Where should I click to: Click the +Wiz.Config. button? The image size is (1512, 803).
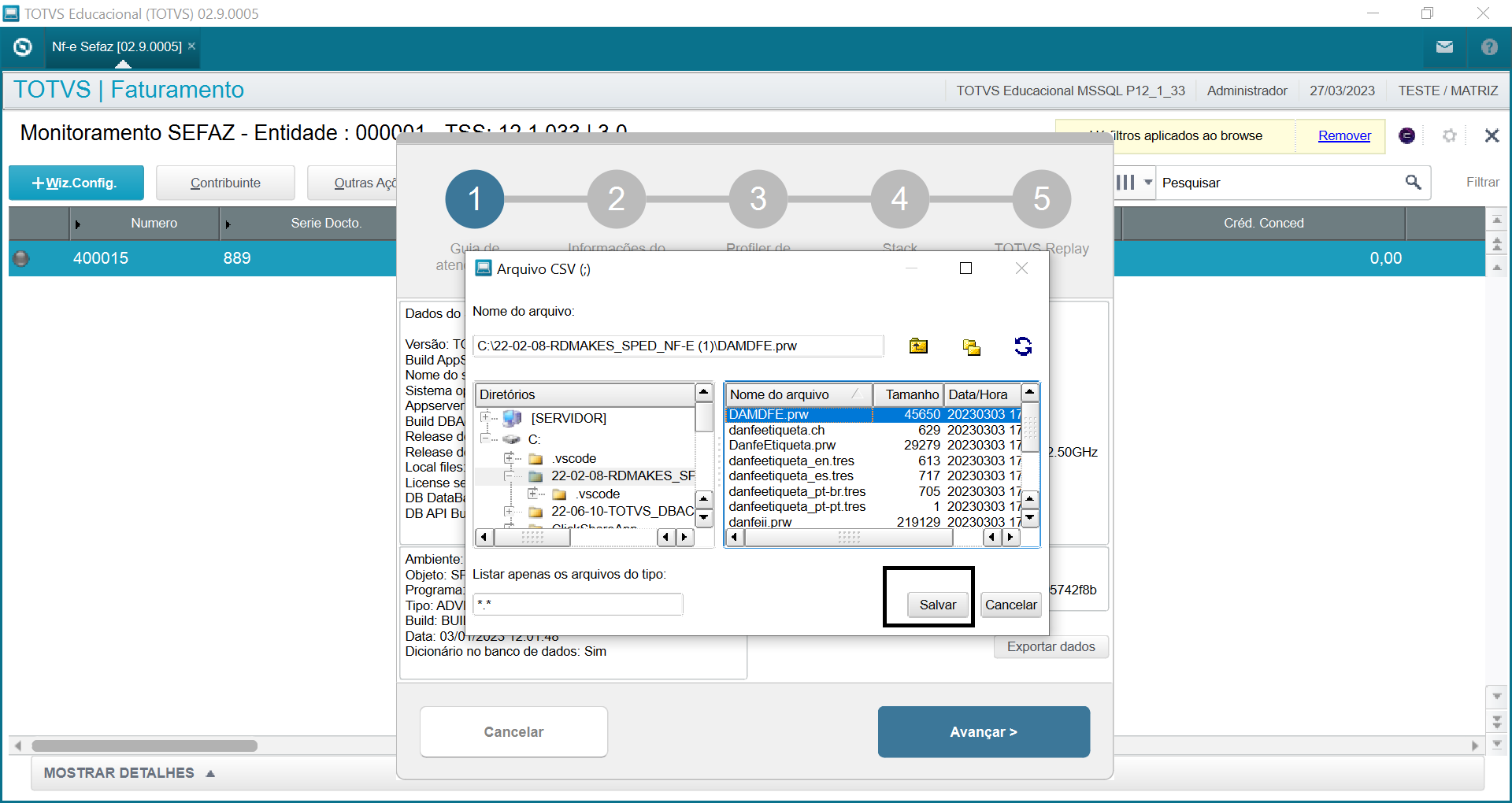(x=76, y=183)
